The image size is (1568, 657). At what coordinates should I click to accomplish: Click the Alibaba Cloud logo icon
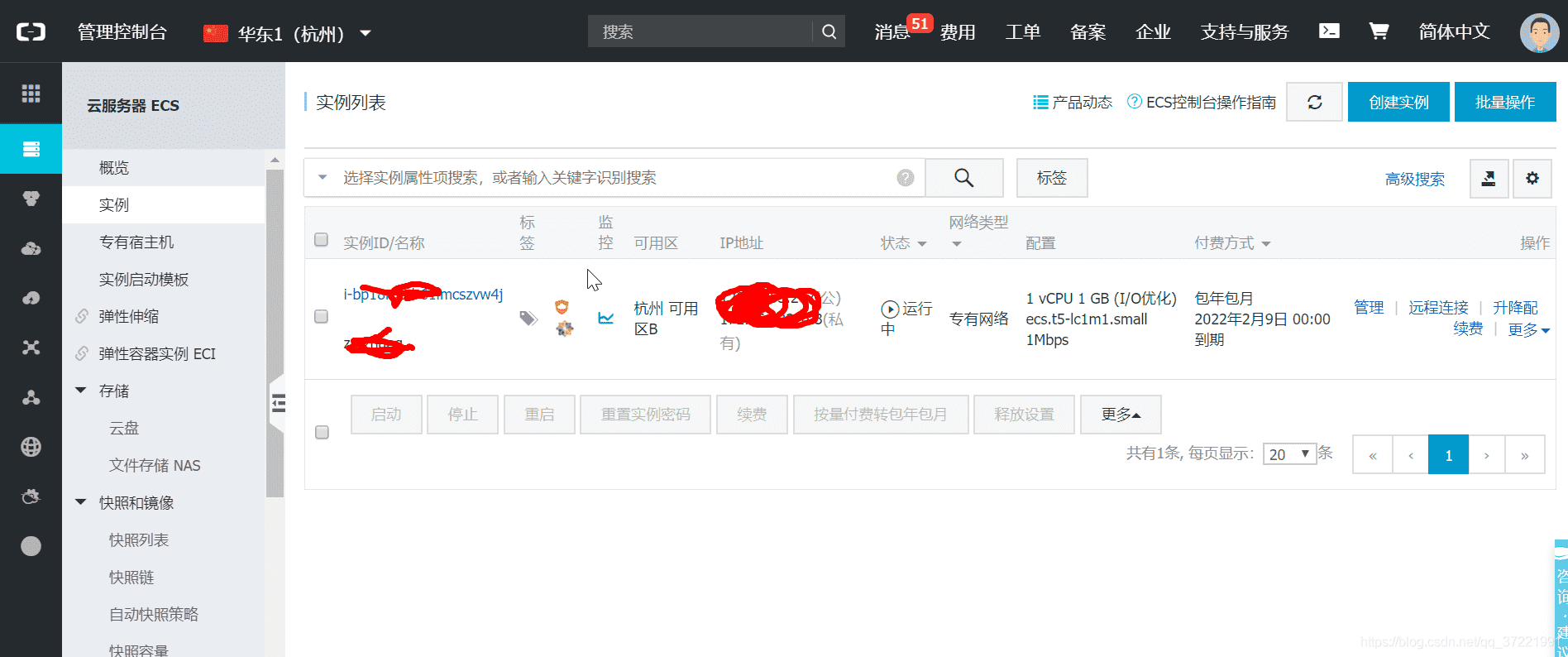[31, 31]
